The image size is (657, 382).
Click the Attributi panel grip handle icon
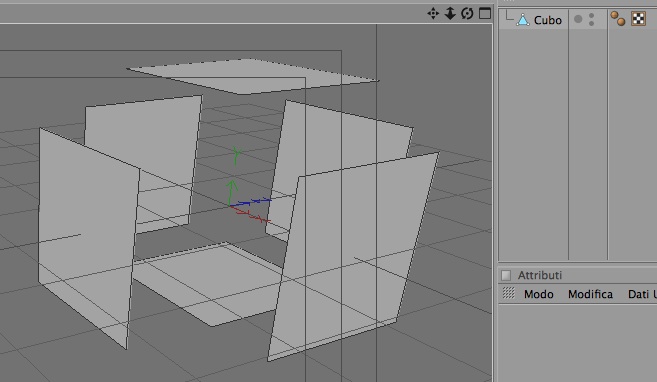[508, 293]
